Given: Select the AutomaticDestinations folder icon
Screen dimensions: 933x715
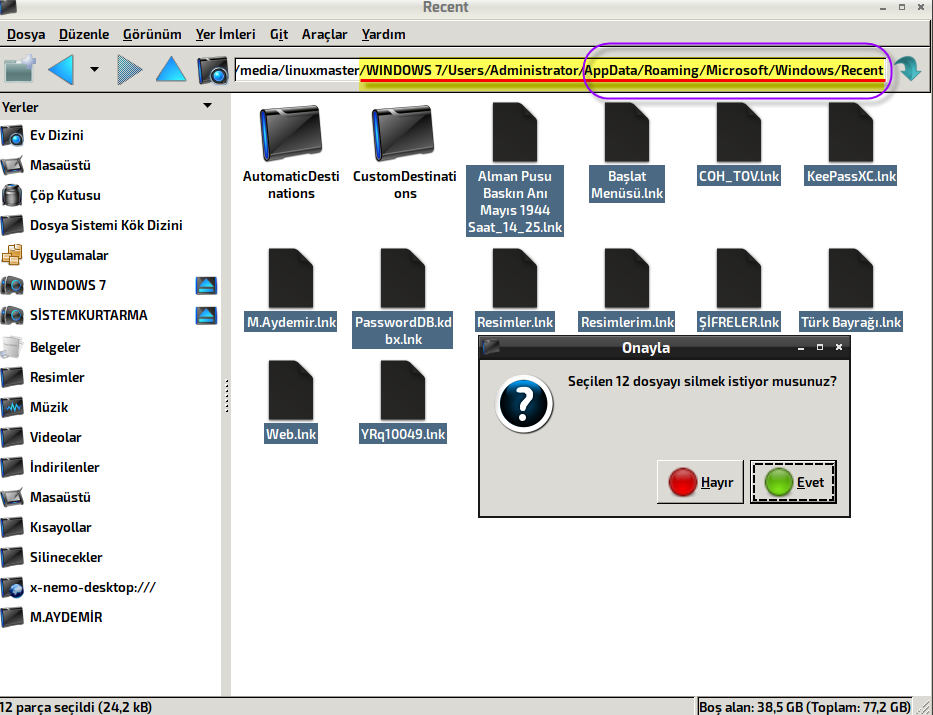Looking at the screenshot, I should pyautogui.click(x=291, y=134).
